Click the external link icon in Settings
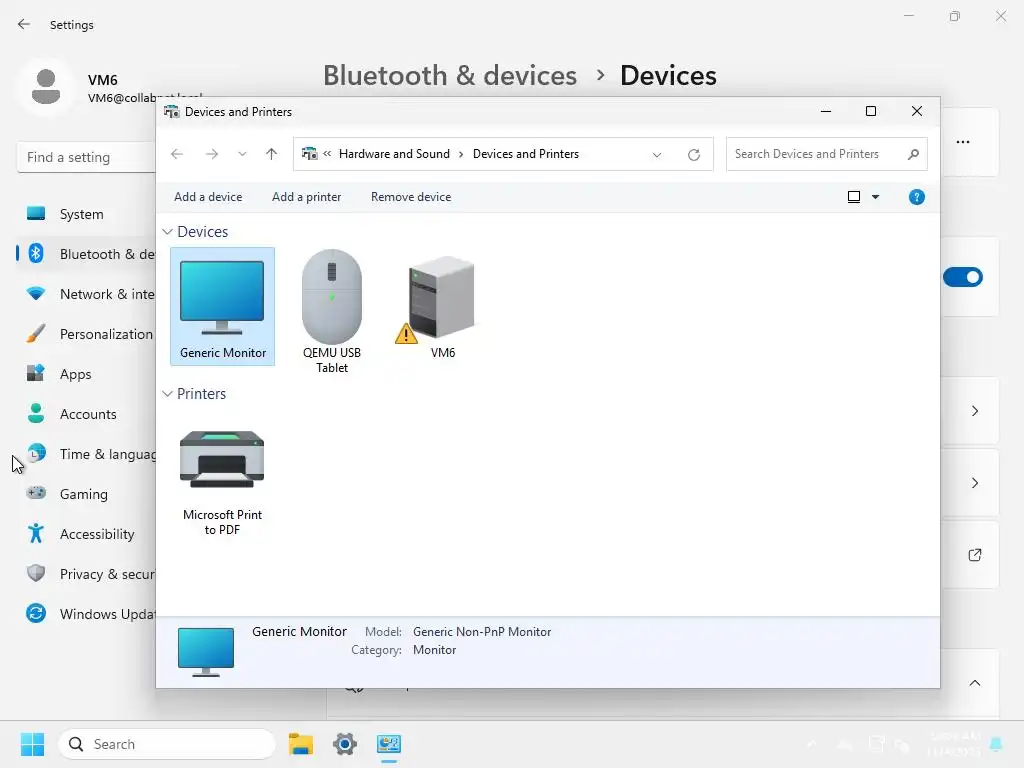Image resolution: width=1024 pixels, height=768 pixels. pyautogui.click(x=974, y=555)
